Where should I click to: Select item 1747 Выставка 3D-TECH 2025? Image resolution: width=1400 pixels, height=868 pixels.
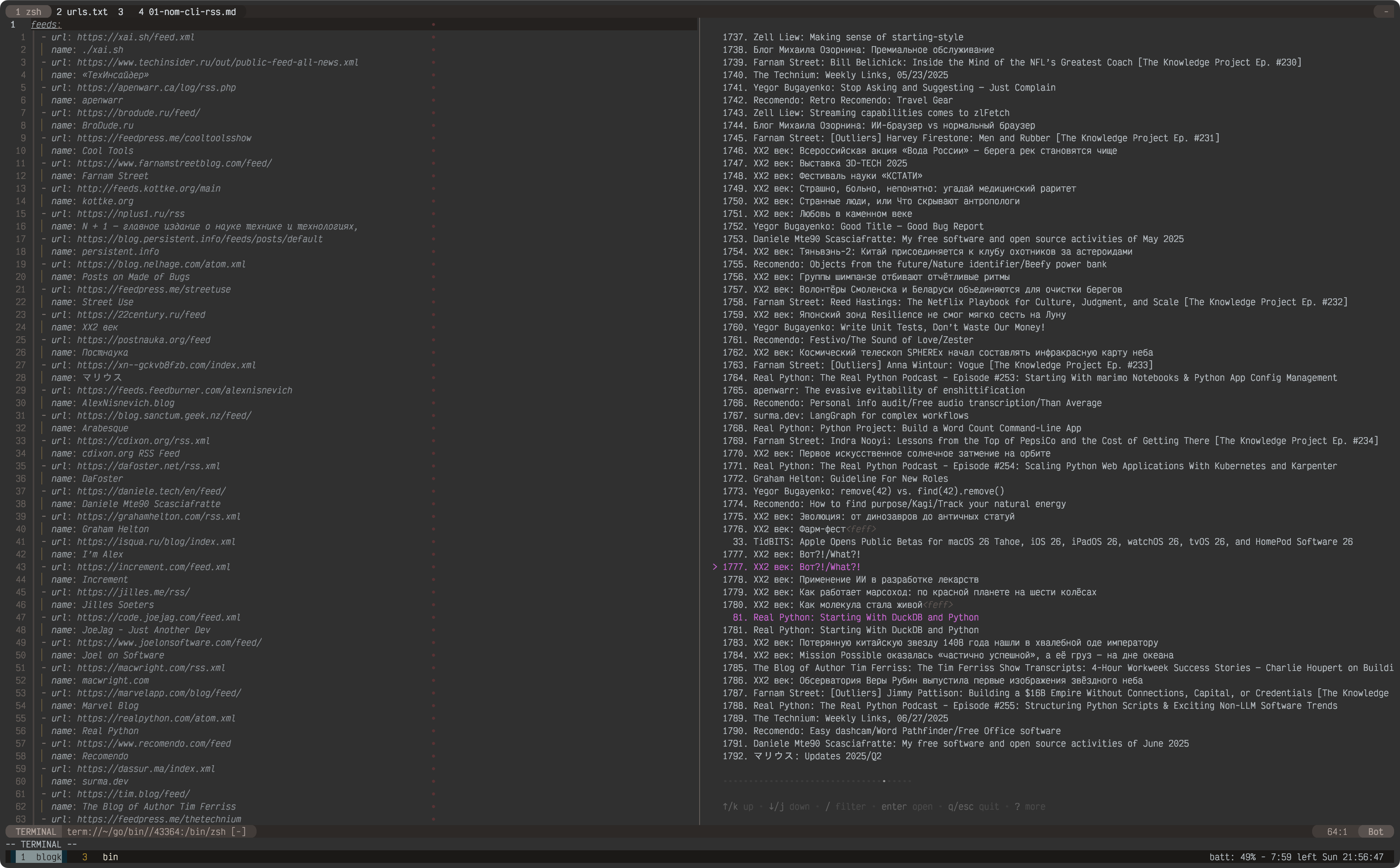(x=815, y=163)
